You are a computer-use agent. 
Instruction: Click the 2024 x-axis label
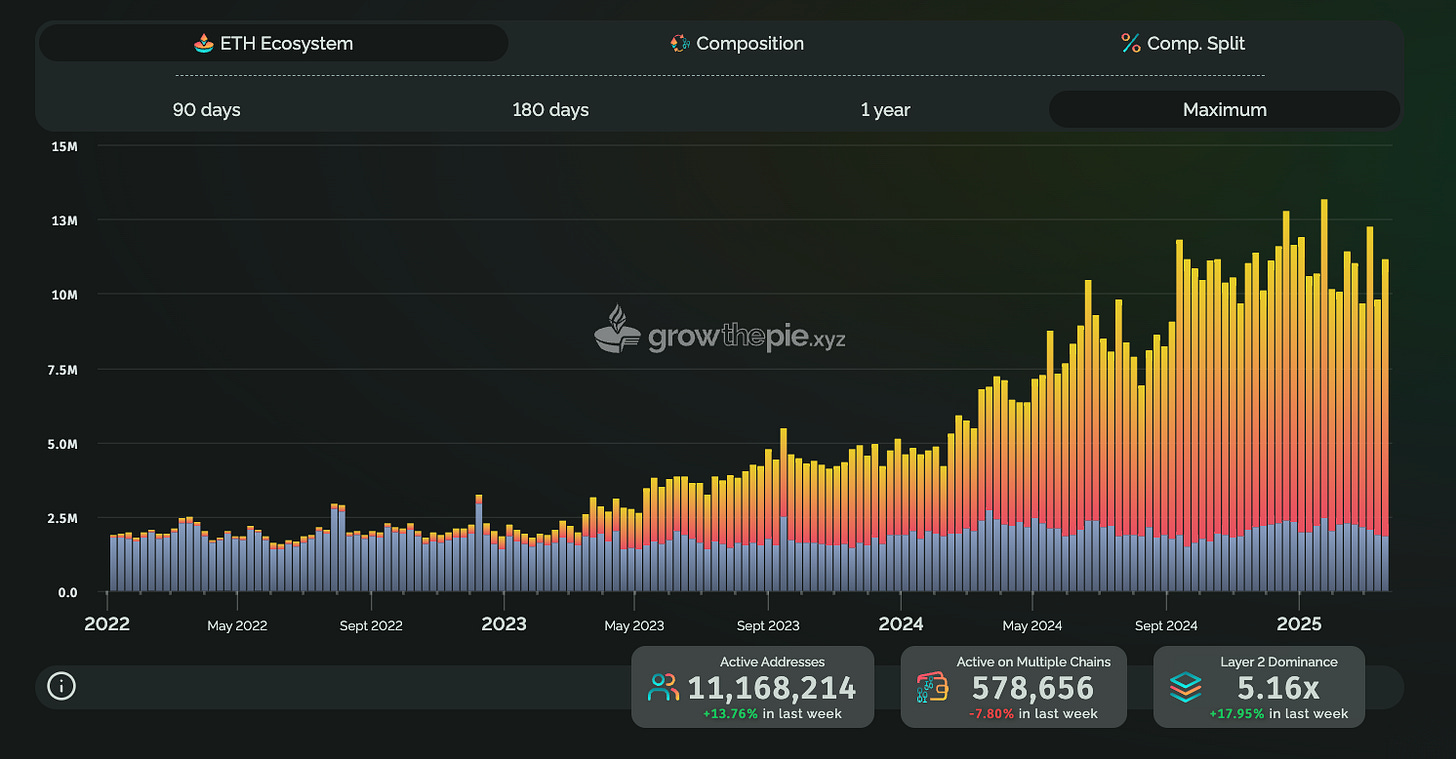[x=901, y=624]
